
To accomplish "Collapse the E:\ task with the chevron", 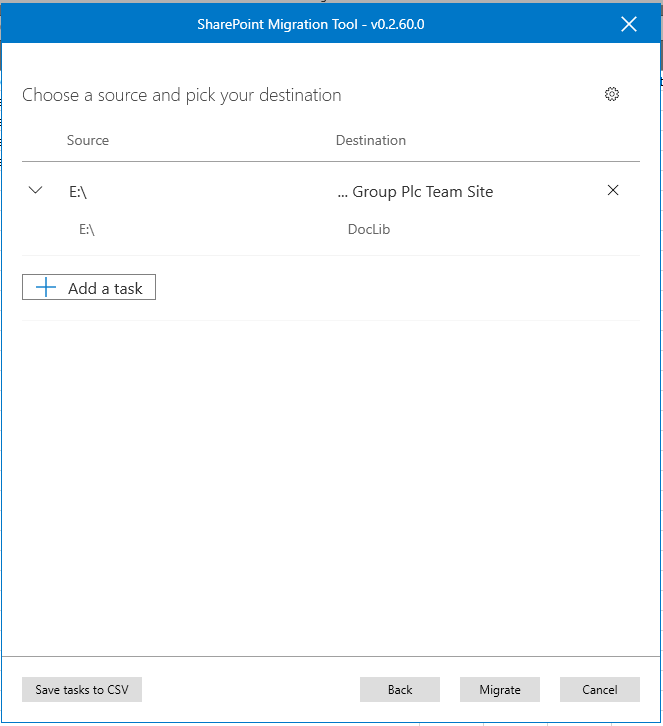I will coord(36,190).
